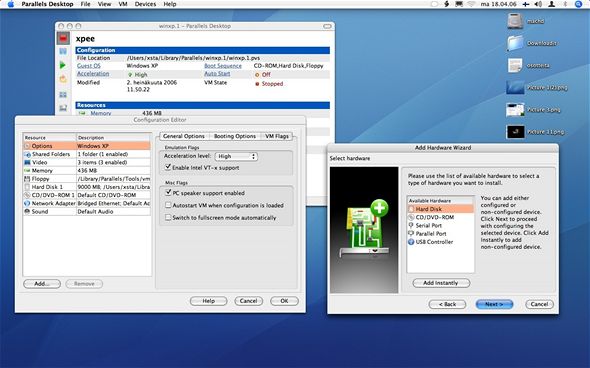
Task: Click the Guest OS link
Action: [x=89, y=66]
